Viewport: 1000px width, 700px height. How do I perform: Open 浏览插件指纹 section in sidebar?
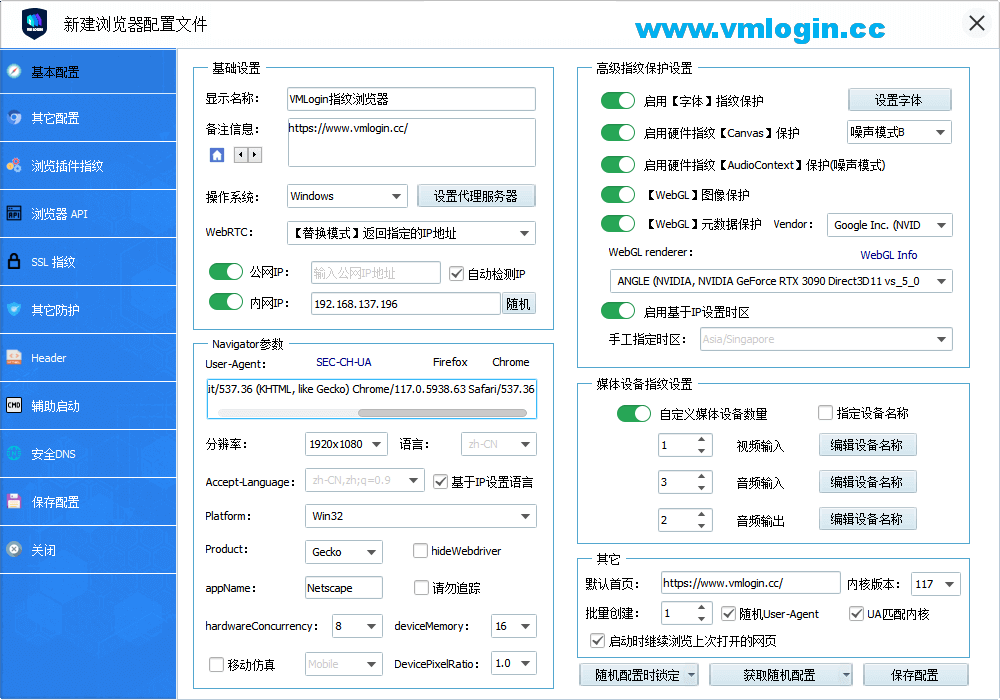tap(88, 166)
